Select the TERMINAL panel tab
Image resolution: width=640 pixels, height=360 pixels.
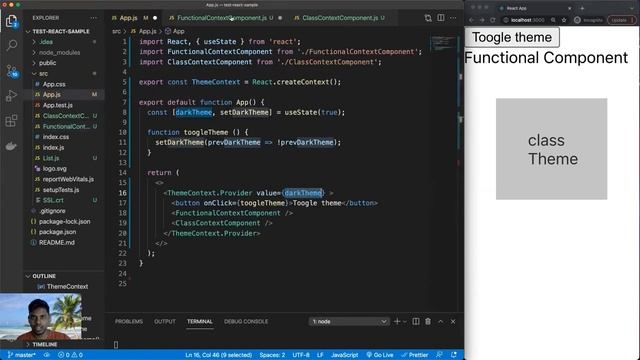pos(200,322)
